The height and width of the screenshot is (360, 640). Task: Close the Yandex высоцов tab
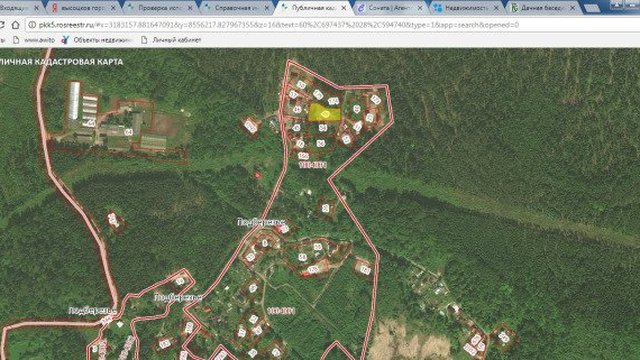tap(113, 8)
